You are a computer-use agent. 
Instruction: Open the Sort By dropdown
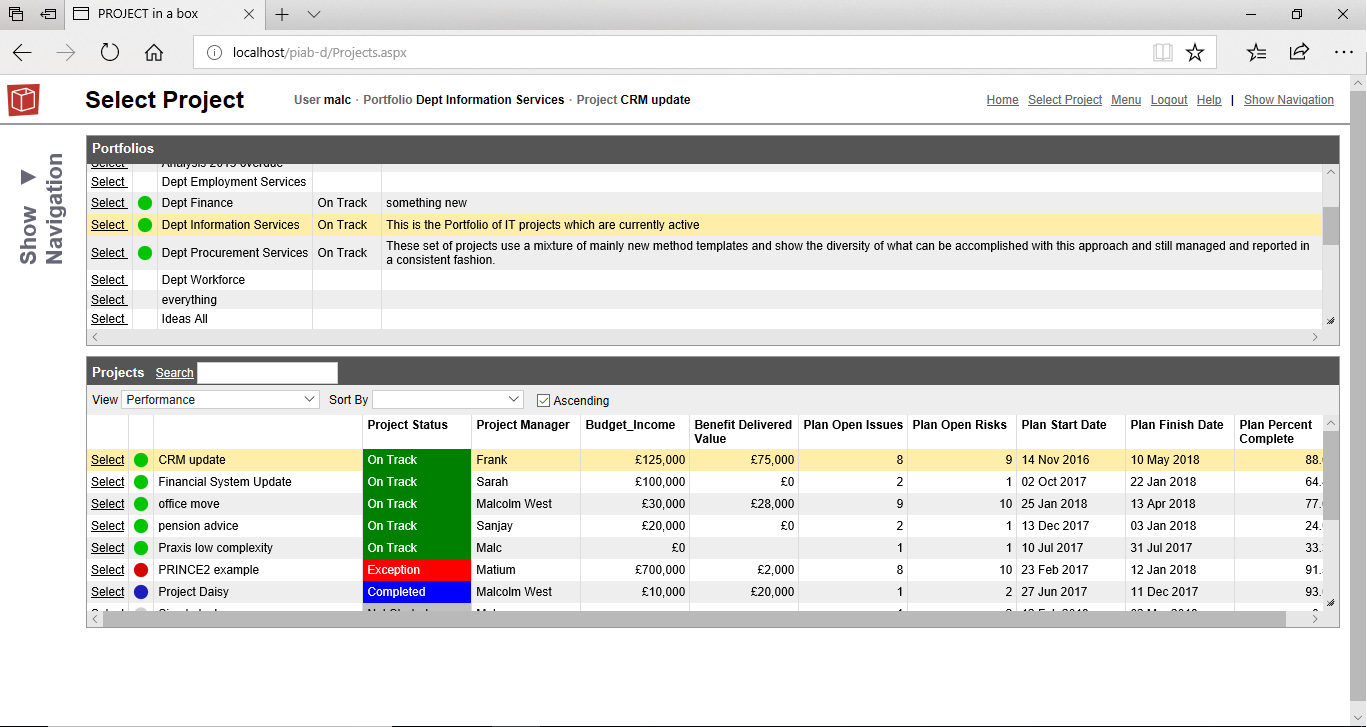point(448,399)
